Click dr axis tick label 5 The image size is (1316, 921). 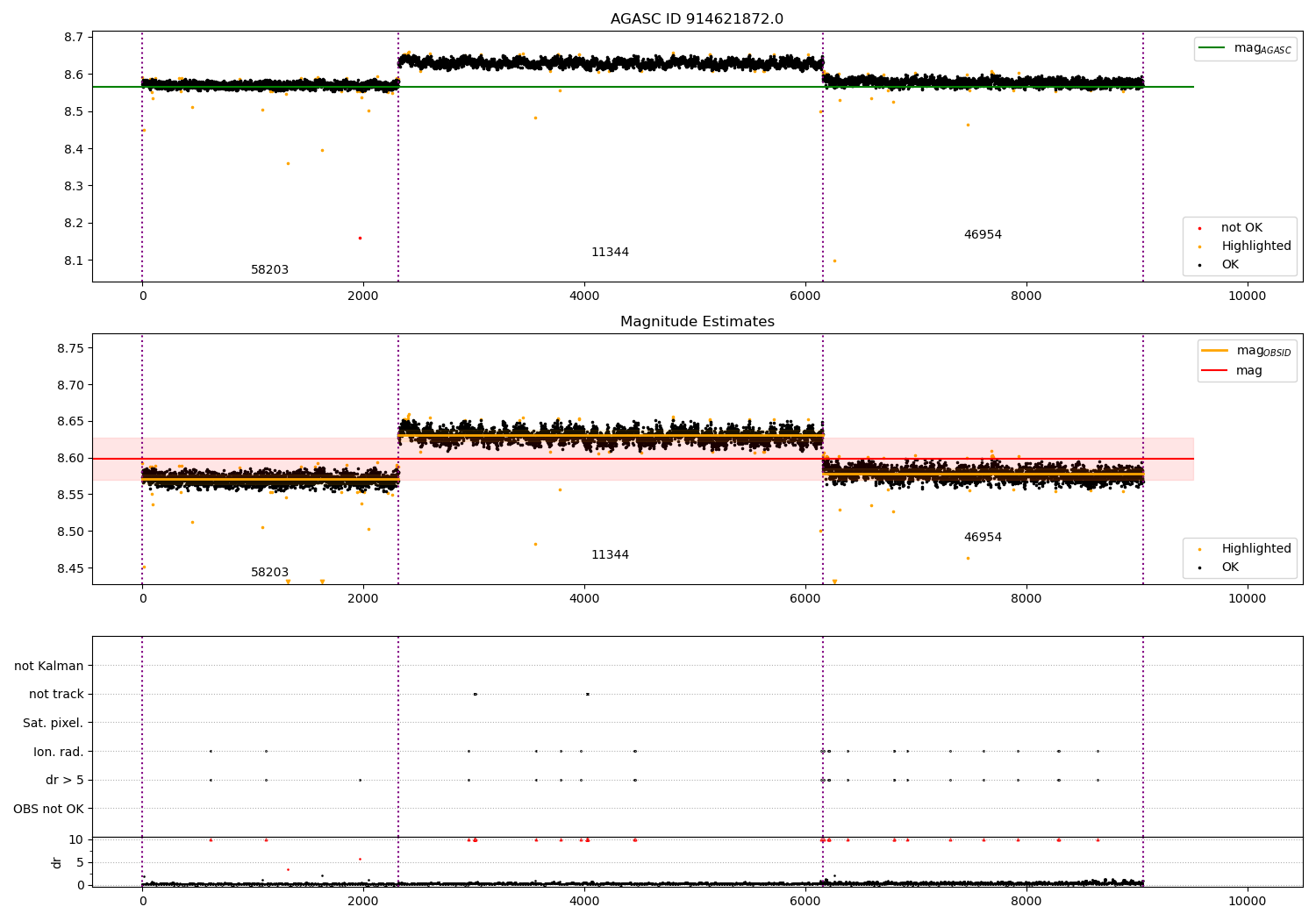(x=80, y=862)
